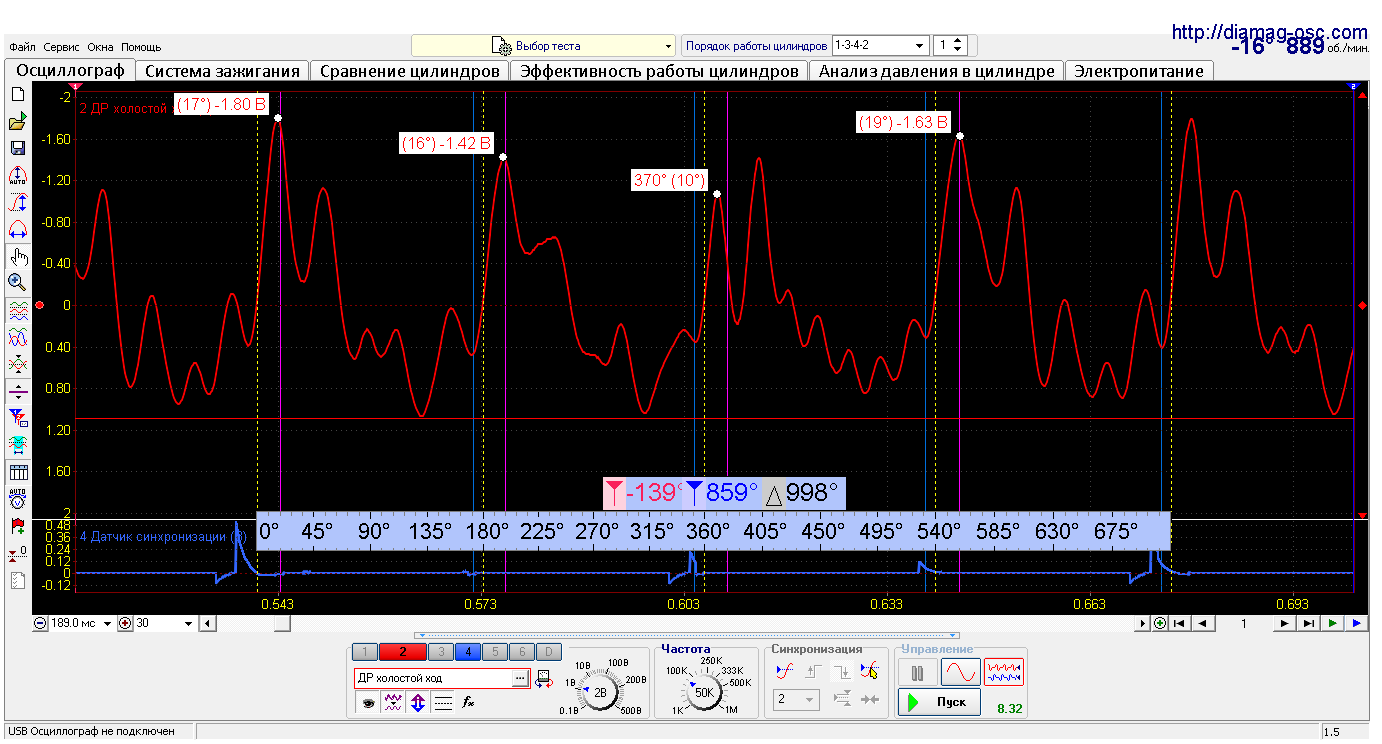This screenshot has height=744, width=1382.
Task: Open the Сервис menu
Action: pos(62,47)
